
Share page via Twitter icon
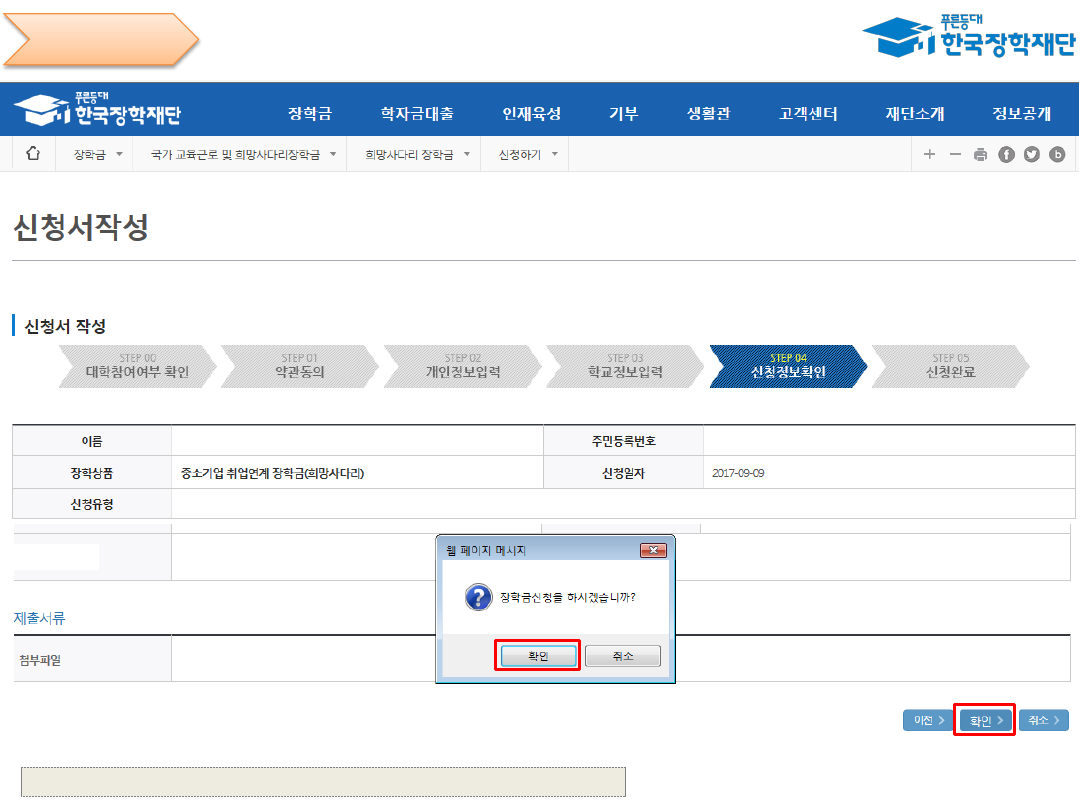(1031, 154)
